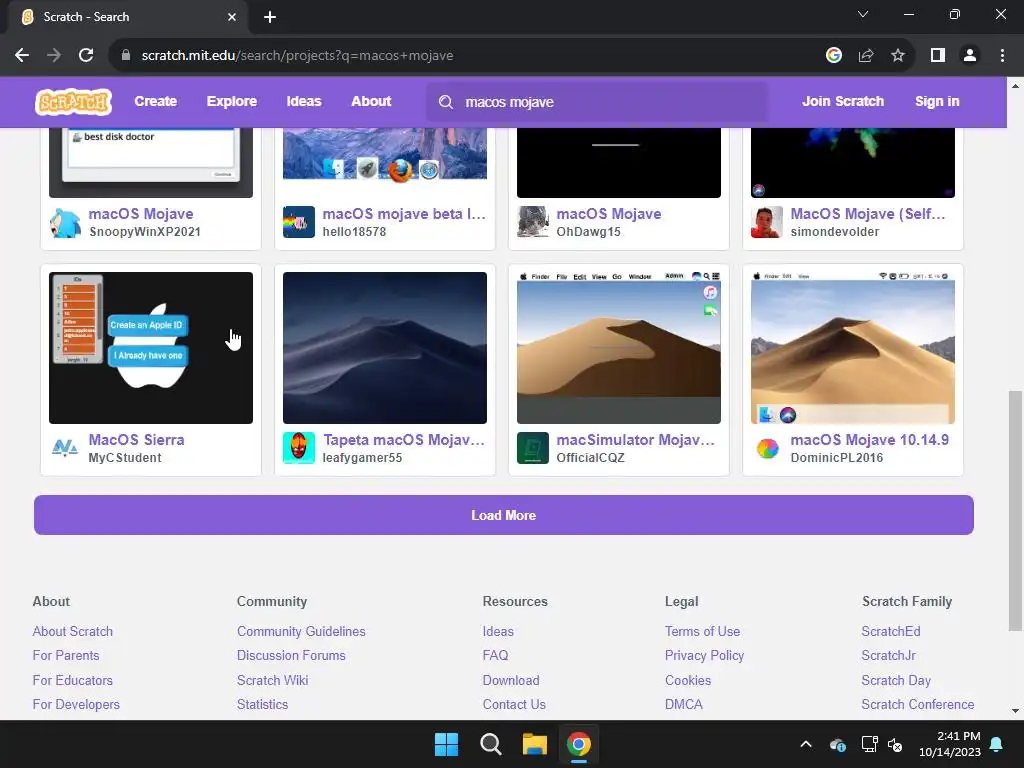The height and width of the screenshot is (768, 1024).
Task: Bookmark this page with star icon
Action: pyautogui.click(x=898, y=56)
